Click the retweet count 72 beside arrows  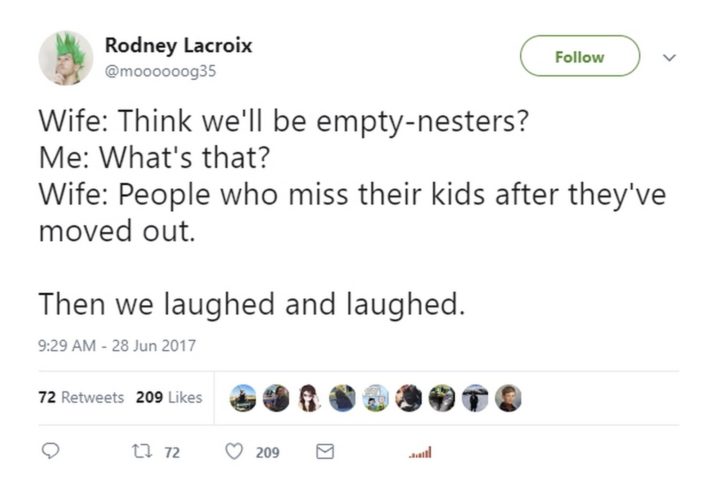coord(171,453)
